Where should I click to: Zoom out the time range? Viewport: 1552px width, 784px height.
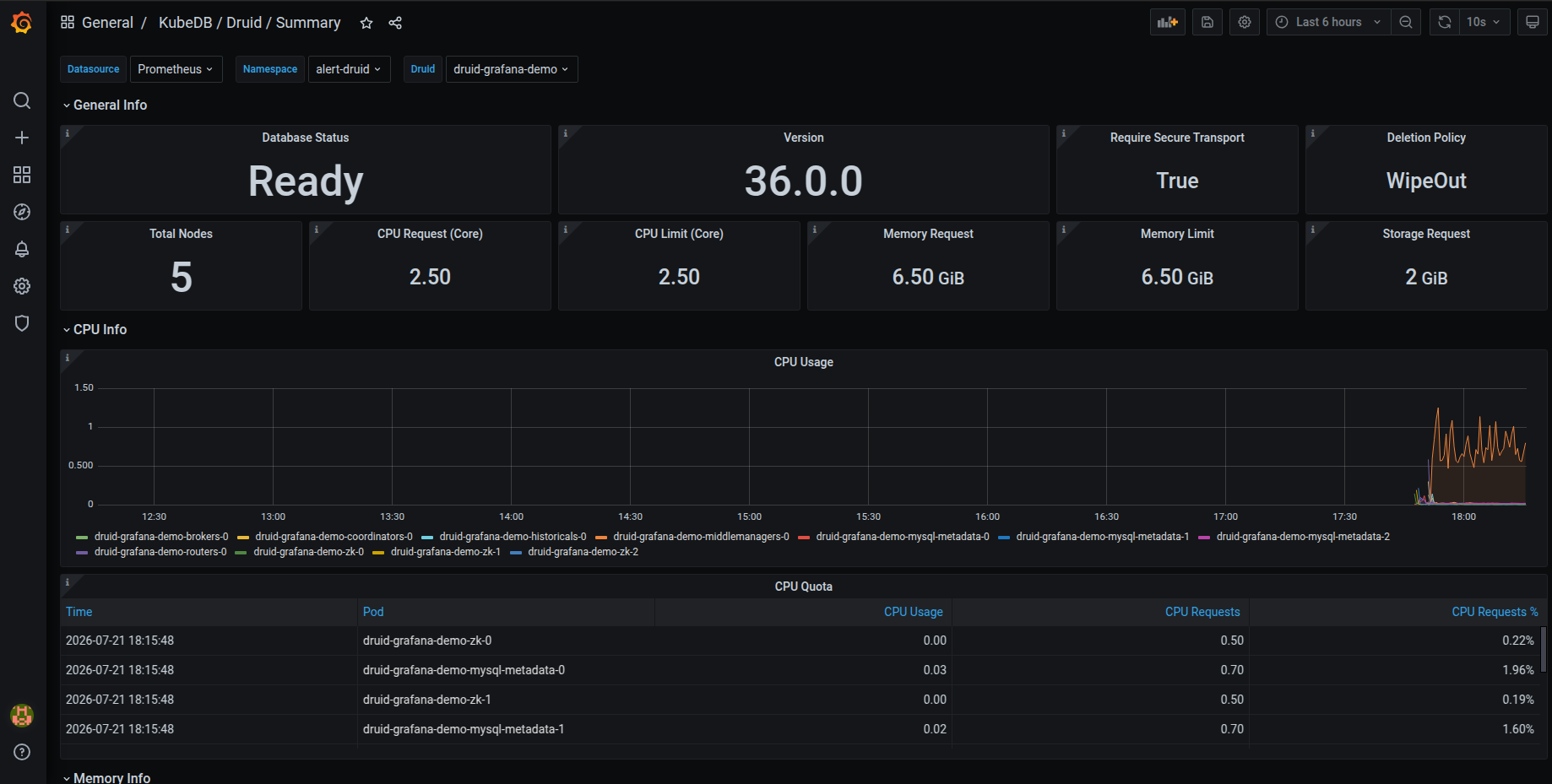pyautogui.click(x=1406, y=22)
